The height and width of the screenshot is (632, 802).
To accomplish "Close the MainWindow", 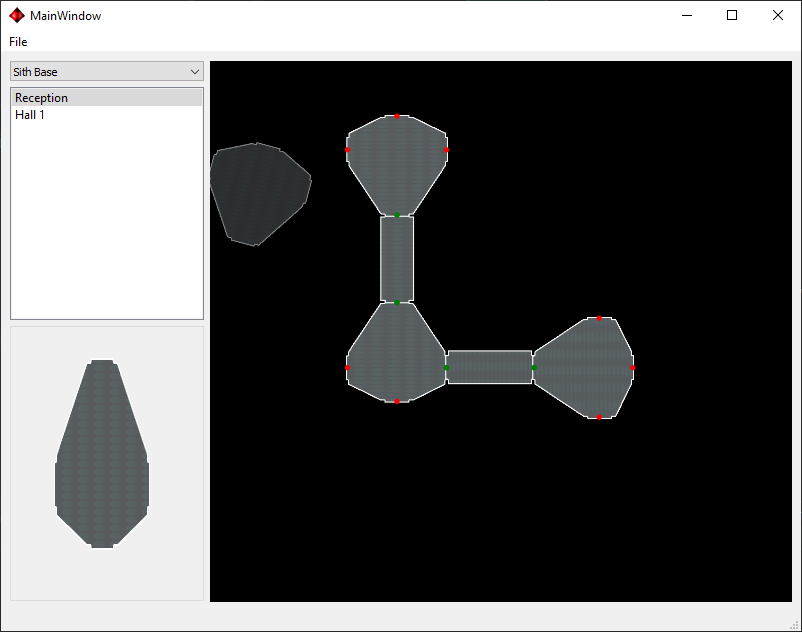I will 777,15.
